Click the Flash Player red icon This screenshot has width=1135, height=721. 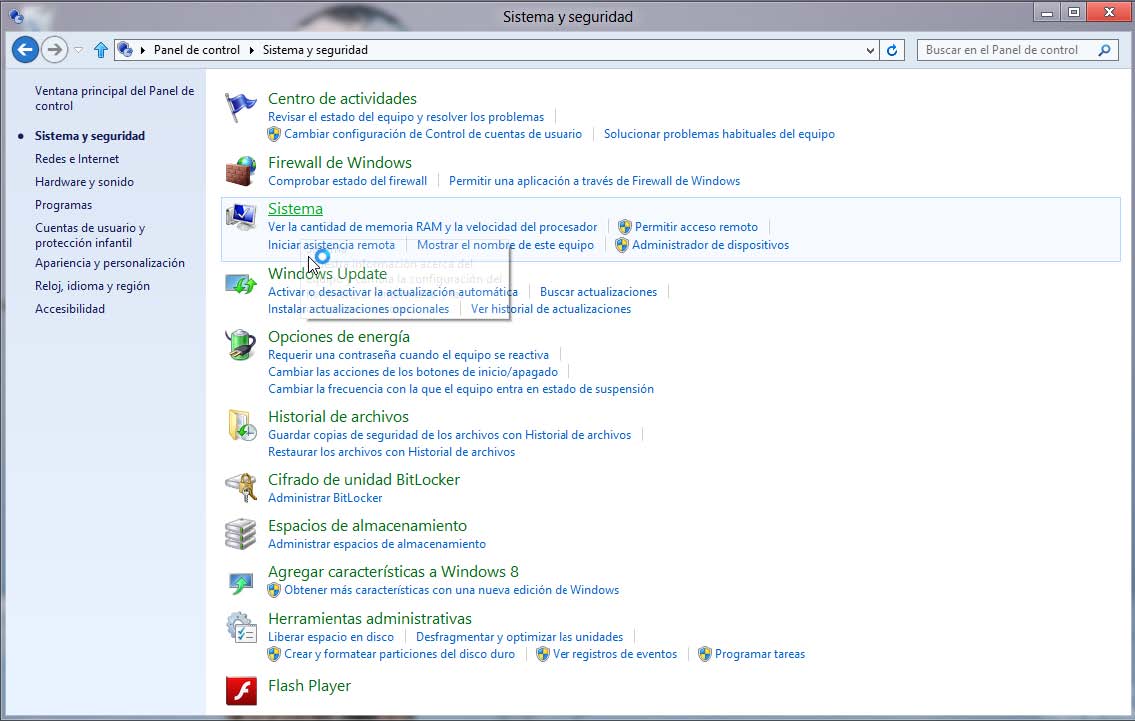tap(241, 690)
